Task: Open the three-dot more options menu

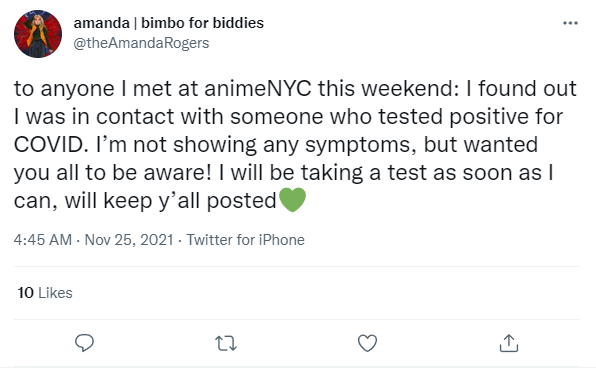Action: click(570, 23)
